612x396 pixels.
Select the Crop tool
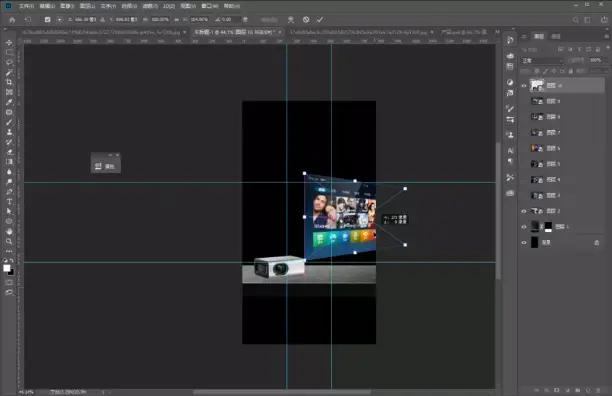pos(9,82)
